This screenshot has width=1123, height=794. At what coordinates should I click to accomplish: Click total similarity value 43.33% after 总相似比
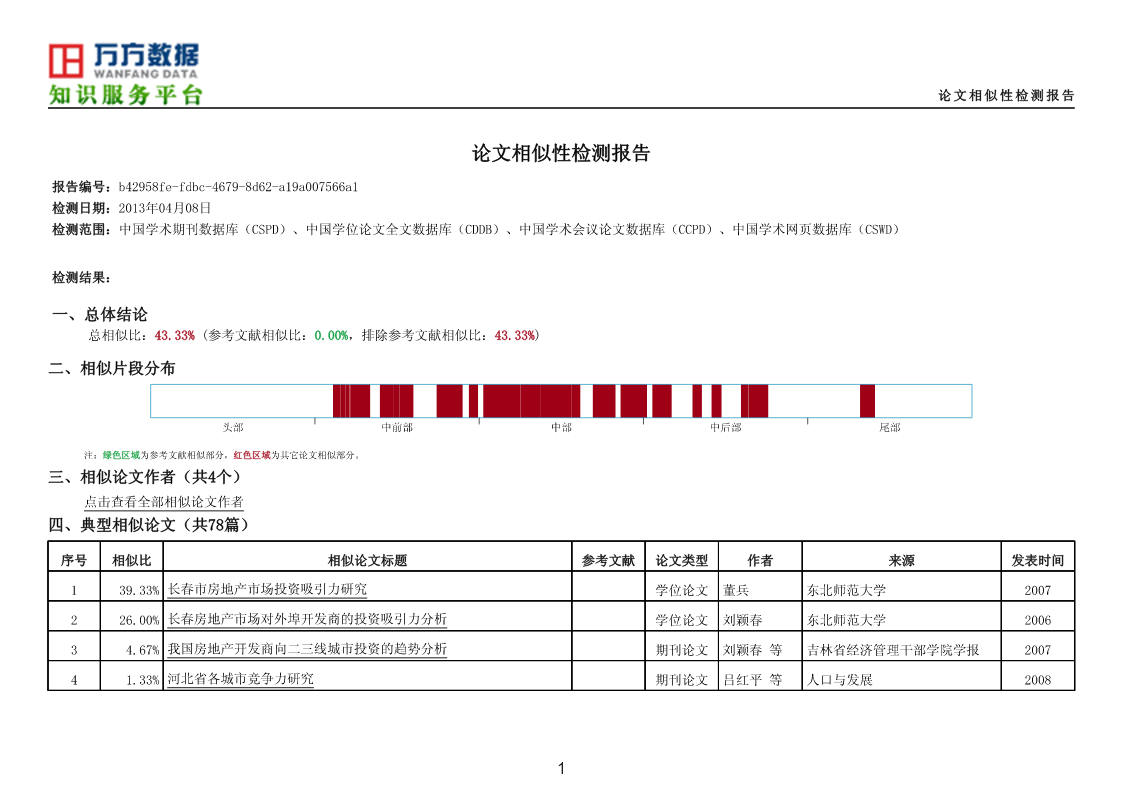[175, 336]
